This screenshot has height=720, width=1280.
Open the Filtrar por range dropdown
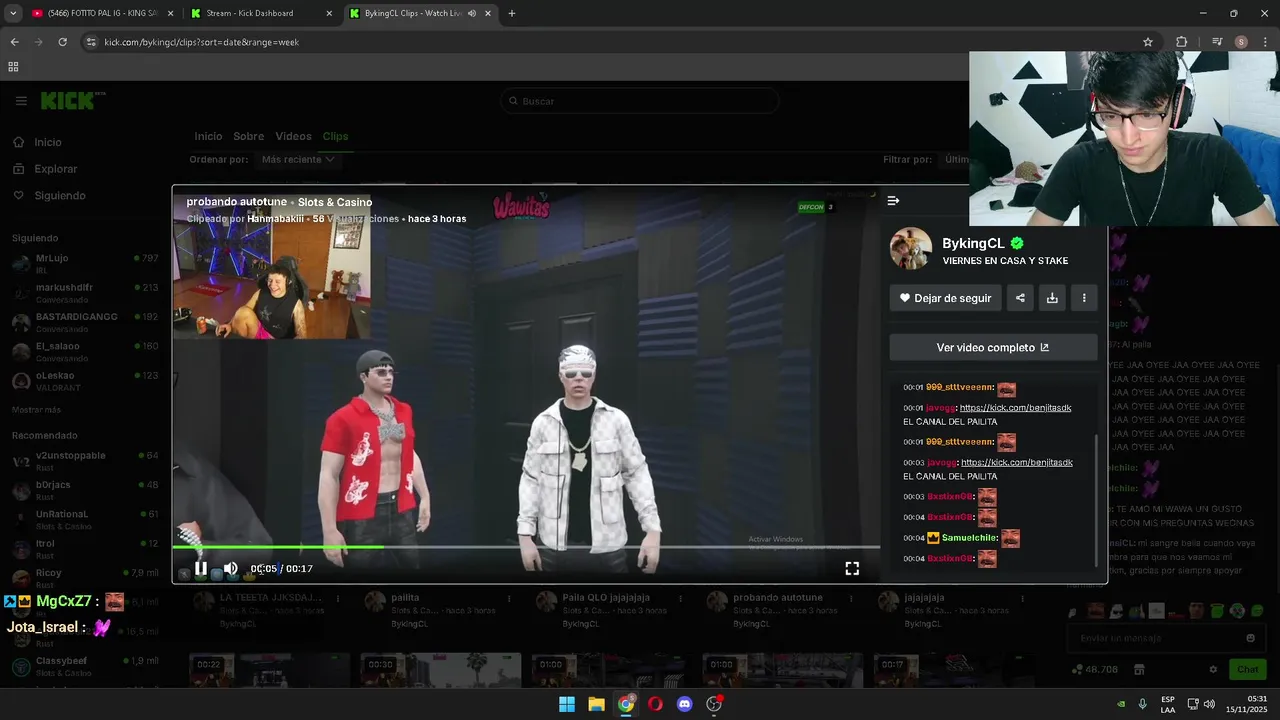tap(957, 159)
